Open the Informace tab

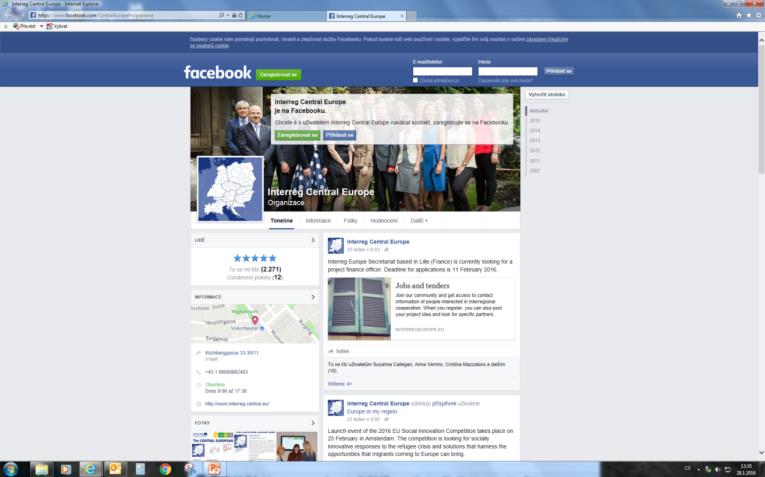point(318,221)
